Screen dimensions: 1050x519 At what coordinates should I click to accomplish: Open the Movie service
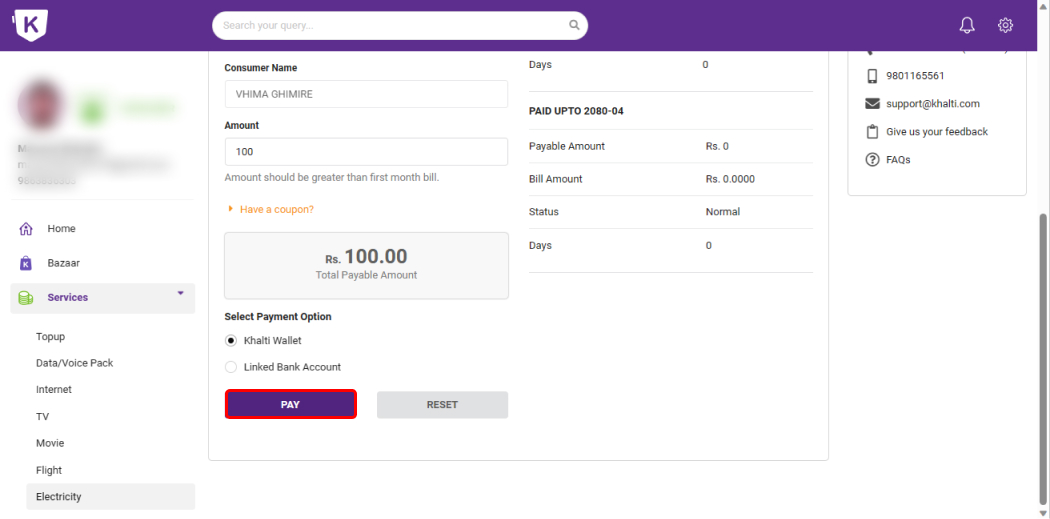click(x=50, y=443)
